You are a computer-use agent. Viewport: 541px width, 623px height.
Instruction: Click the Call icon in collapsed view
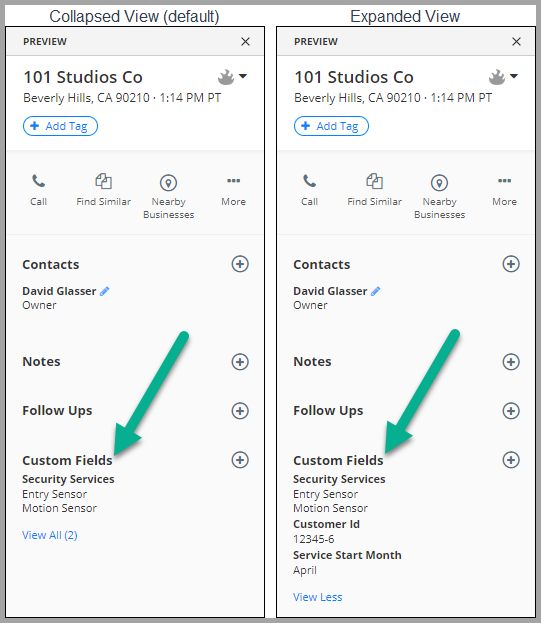[x=39, y=181]
